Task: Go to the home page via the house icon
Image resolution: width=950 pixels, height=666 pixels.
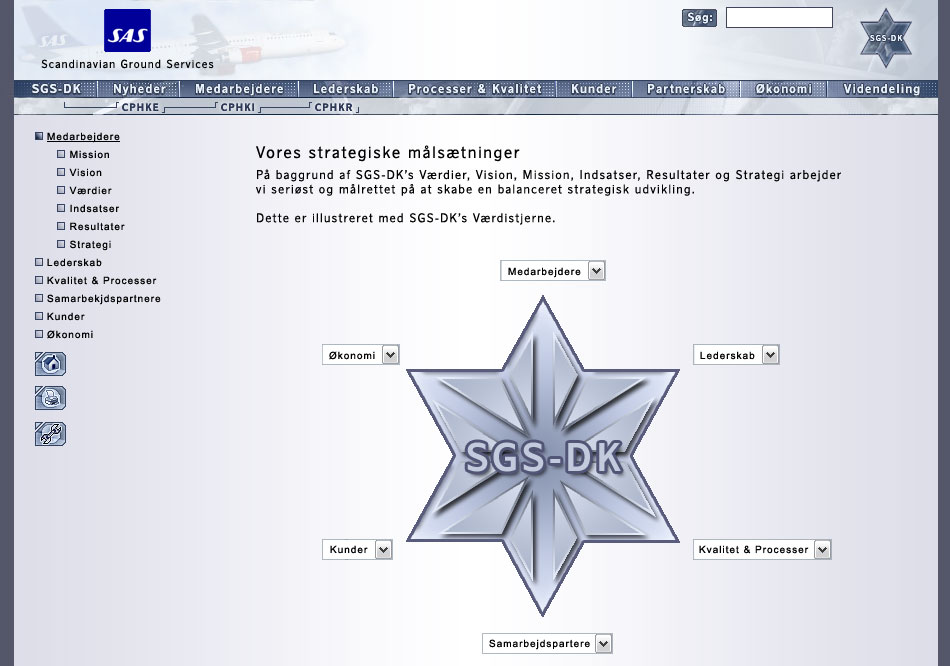Action: 50,364
